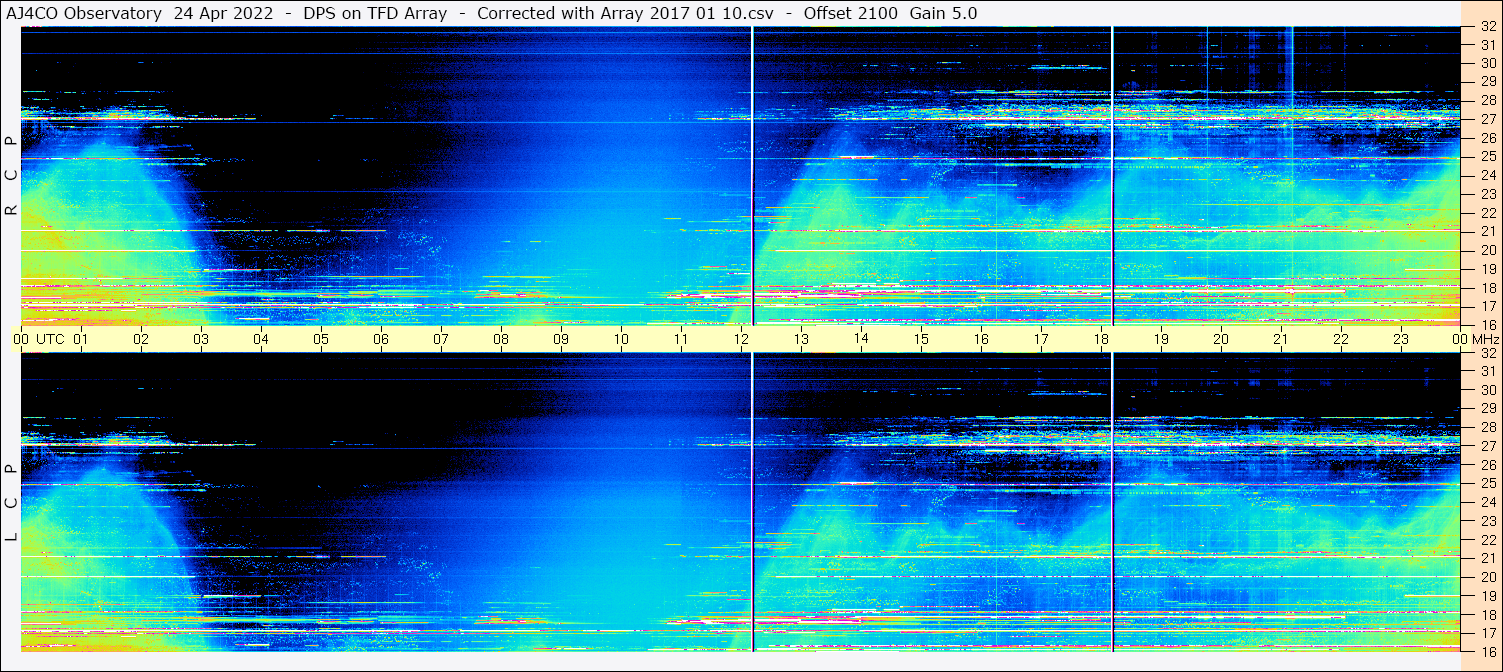
Task: Select hour 18 on the UTC time axis
Action: click(x=1101, y=339)
